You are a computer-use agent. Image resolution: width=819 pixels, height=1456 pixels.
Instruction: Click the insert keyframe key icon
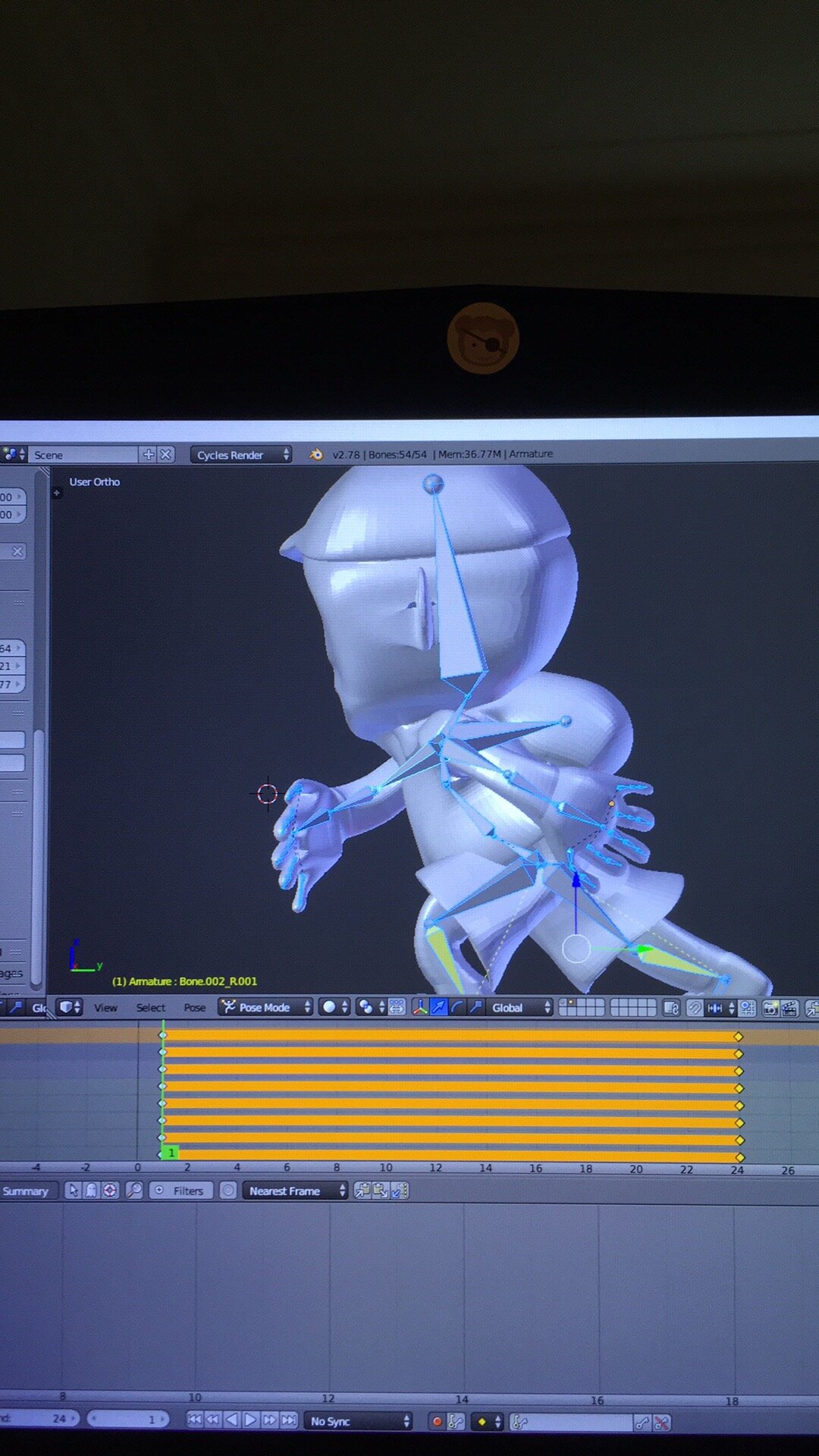[x=642, y=1423]
